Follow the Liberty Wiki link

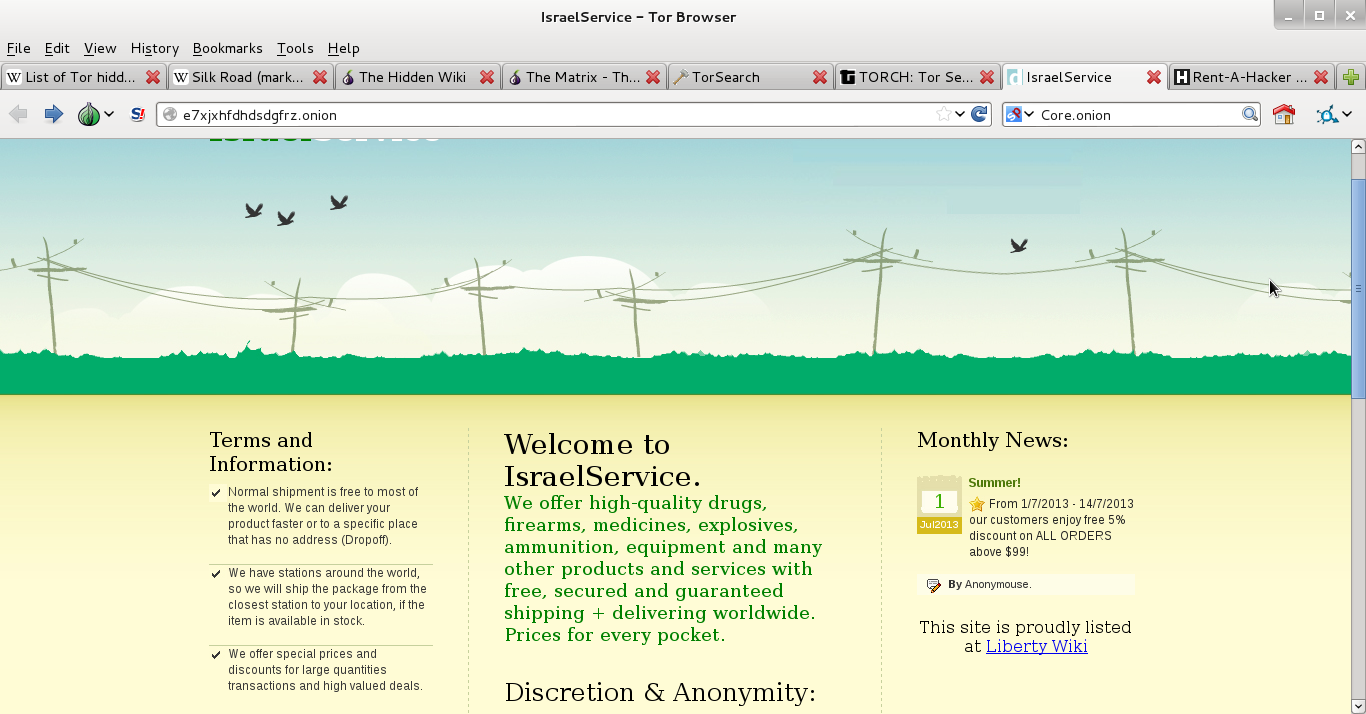point(1036,646)
